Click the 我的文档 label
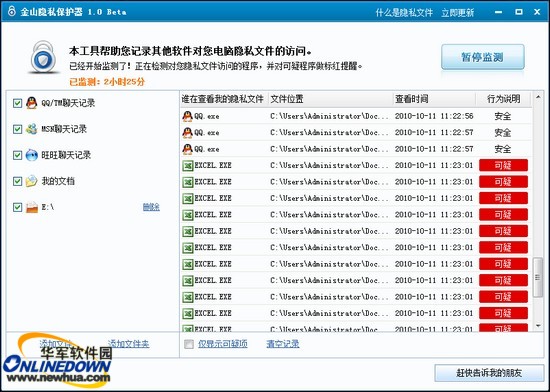Screen dimensions: 550x392 tap(58, 181)
